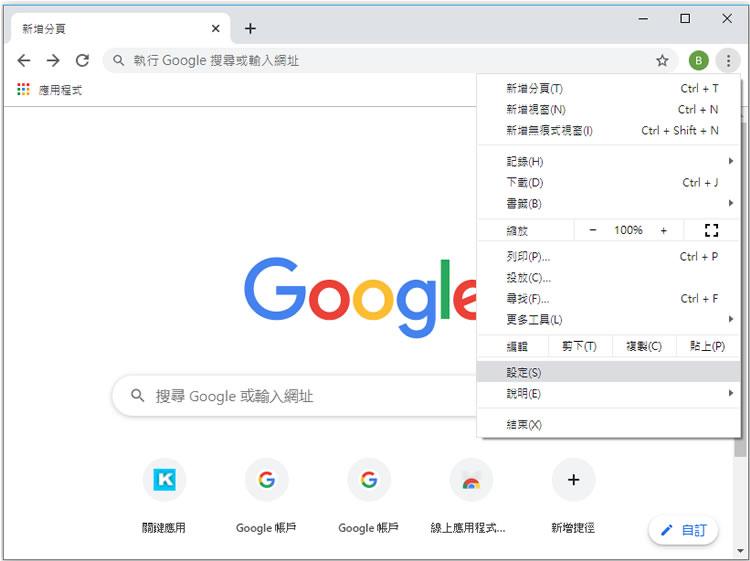Click the 新增分頁 tab title
750x561 pixels.
coord(44,29)
